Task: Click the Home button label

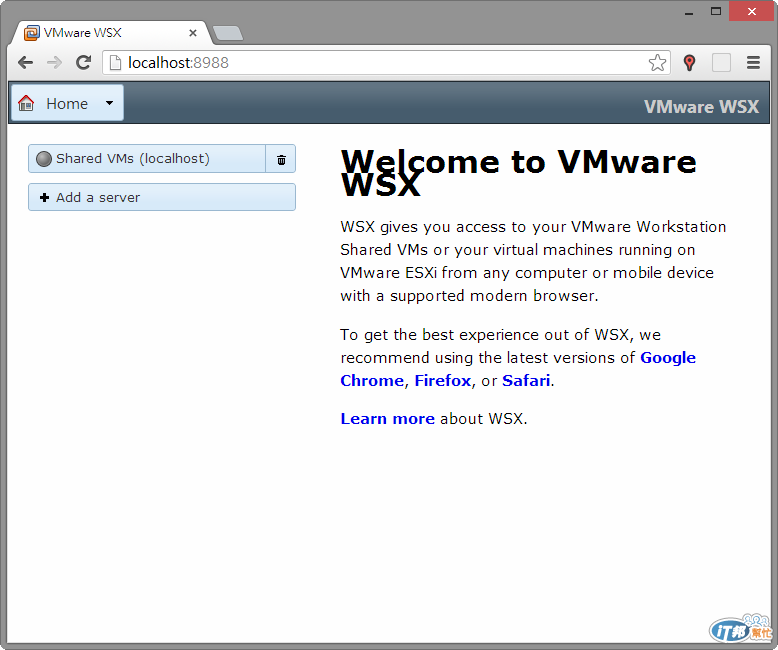Action: pos(67,104)
